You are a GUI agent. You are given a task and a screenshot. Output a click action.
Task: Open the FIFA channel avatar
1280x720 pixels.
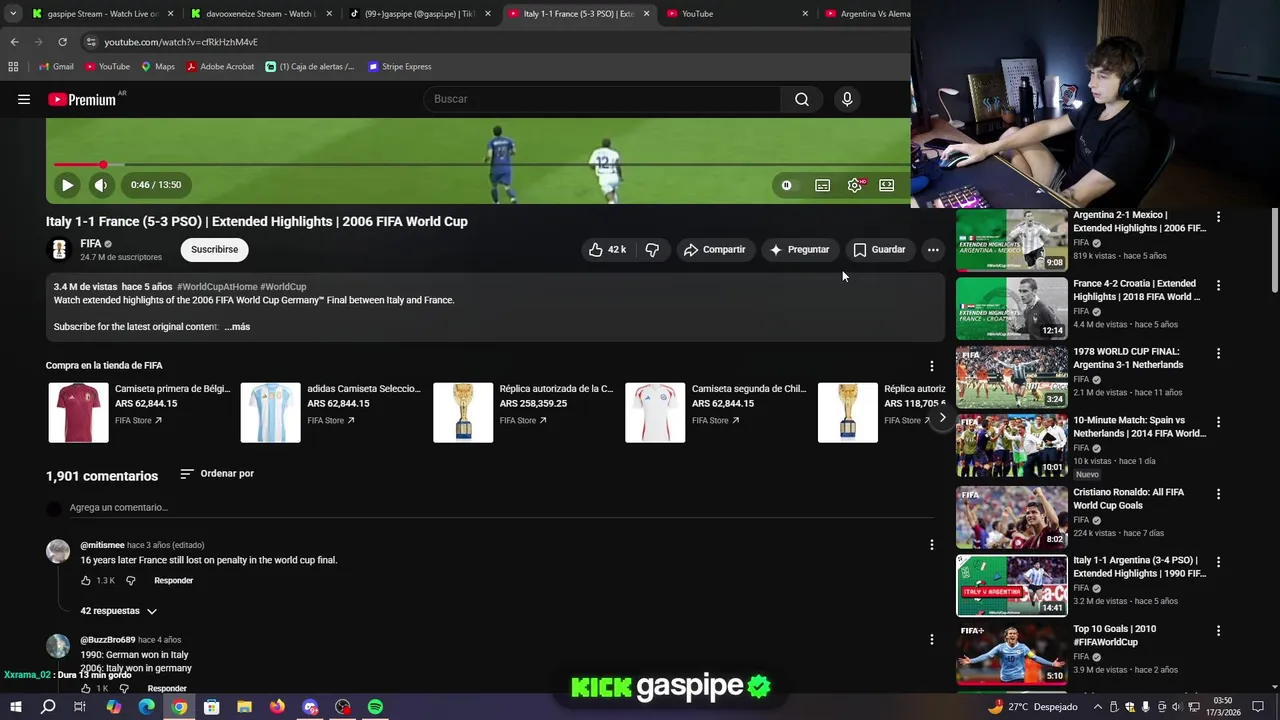click(x=59, y=250)
